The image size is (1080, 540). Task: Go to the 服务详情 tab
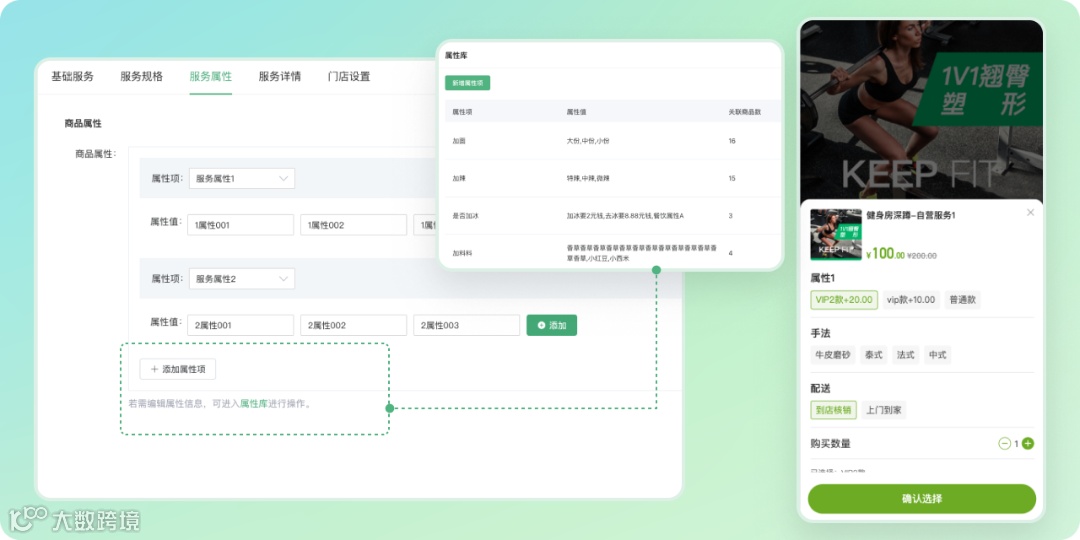click(x=280, y=76)
